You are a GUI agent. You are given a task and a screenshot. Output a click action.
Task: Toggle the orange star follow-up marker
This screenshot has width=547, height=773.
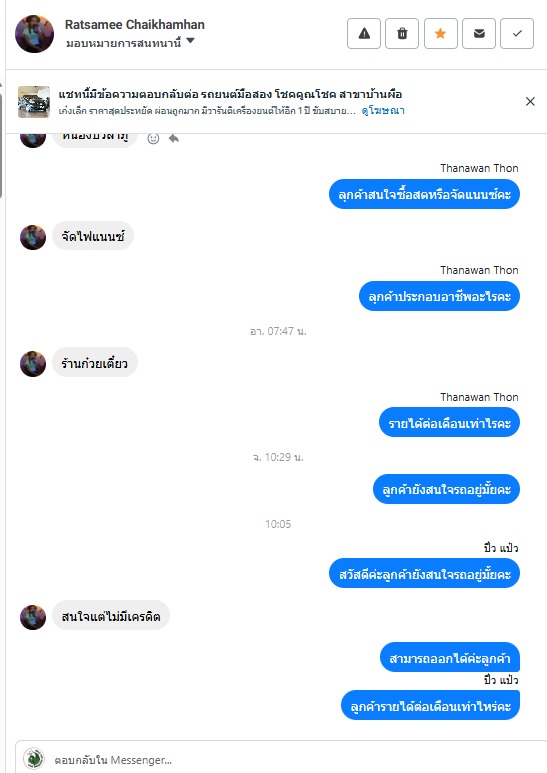441,34
